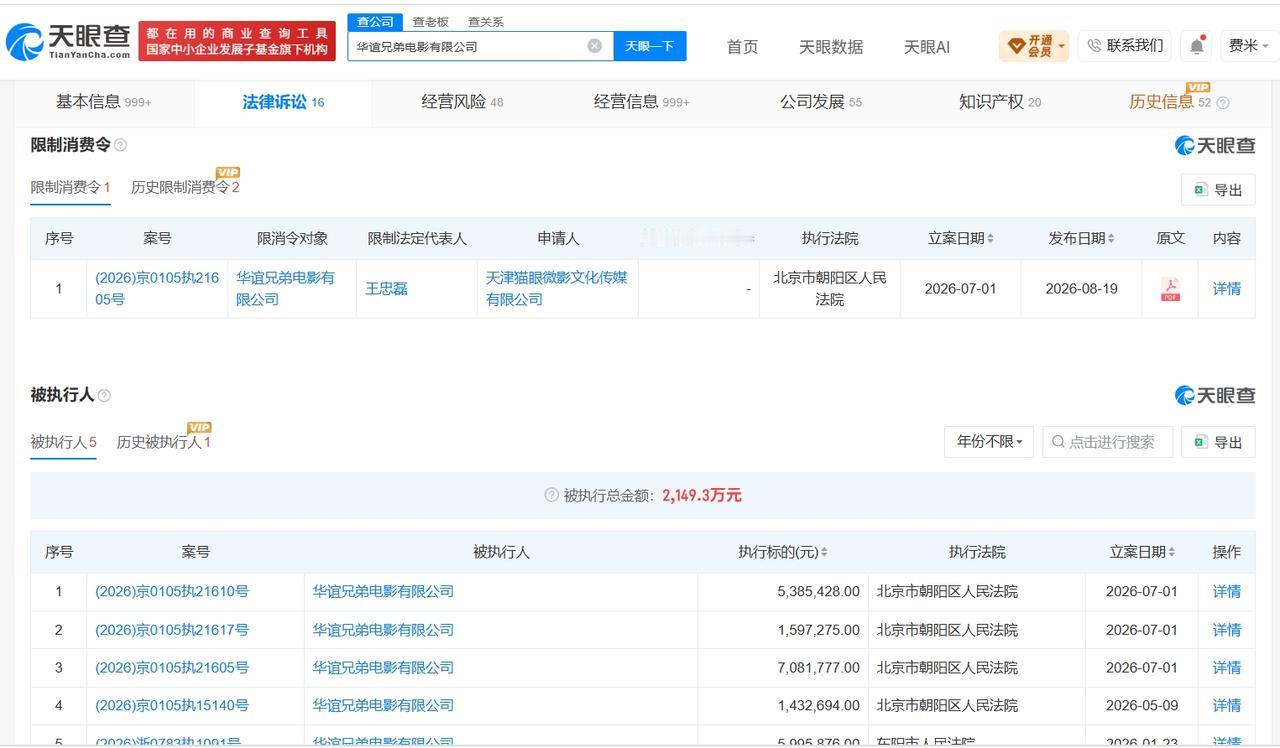This screenshot has height=748, width=1280.
Task: Click help icon next to 限制消费令 heading
Action: click(x=120, y=145)
